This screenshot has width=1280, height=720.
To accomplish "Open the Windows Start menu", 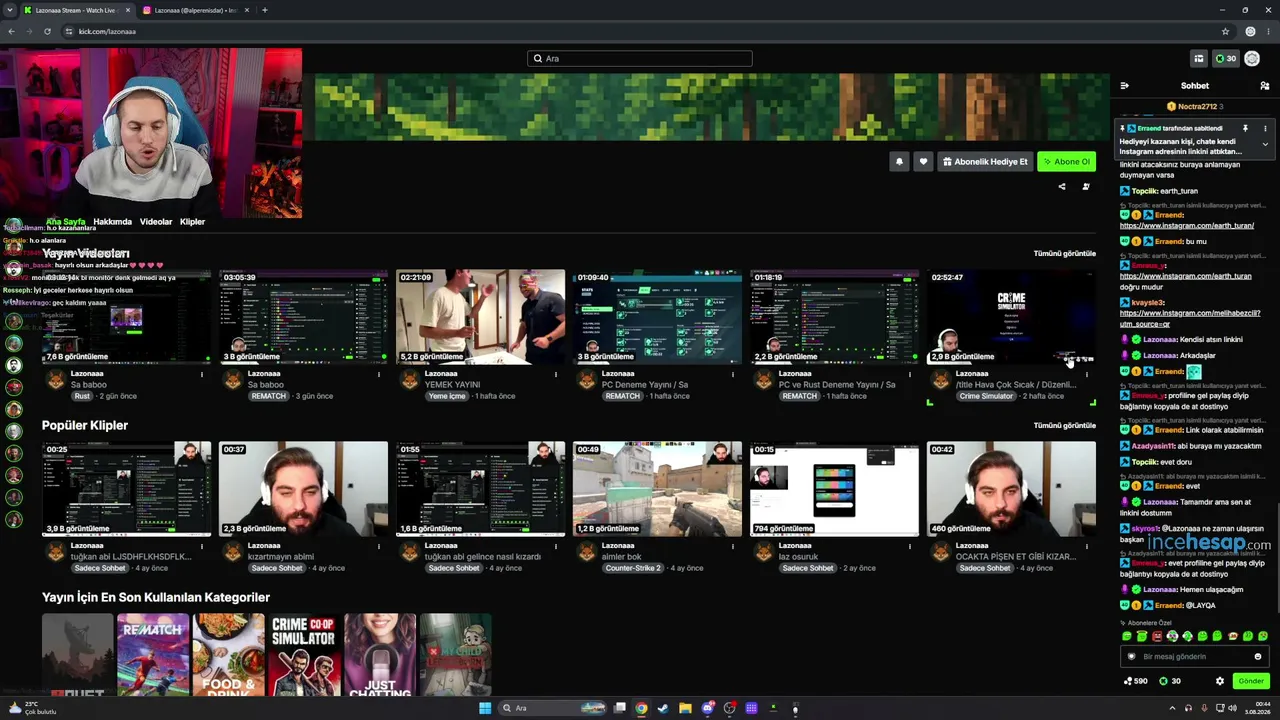I will point(485,708).
